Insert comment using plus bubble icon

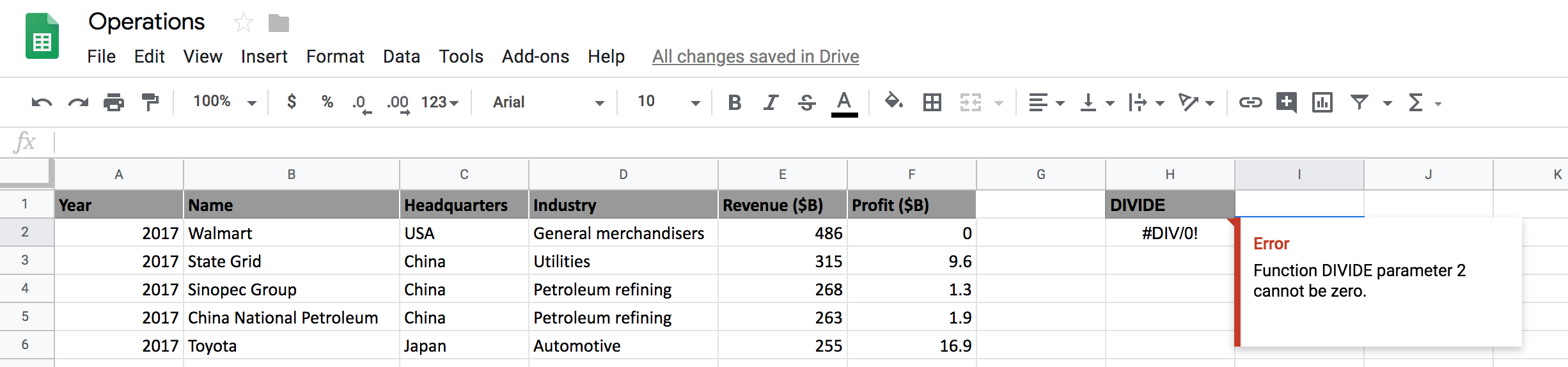1286,102
